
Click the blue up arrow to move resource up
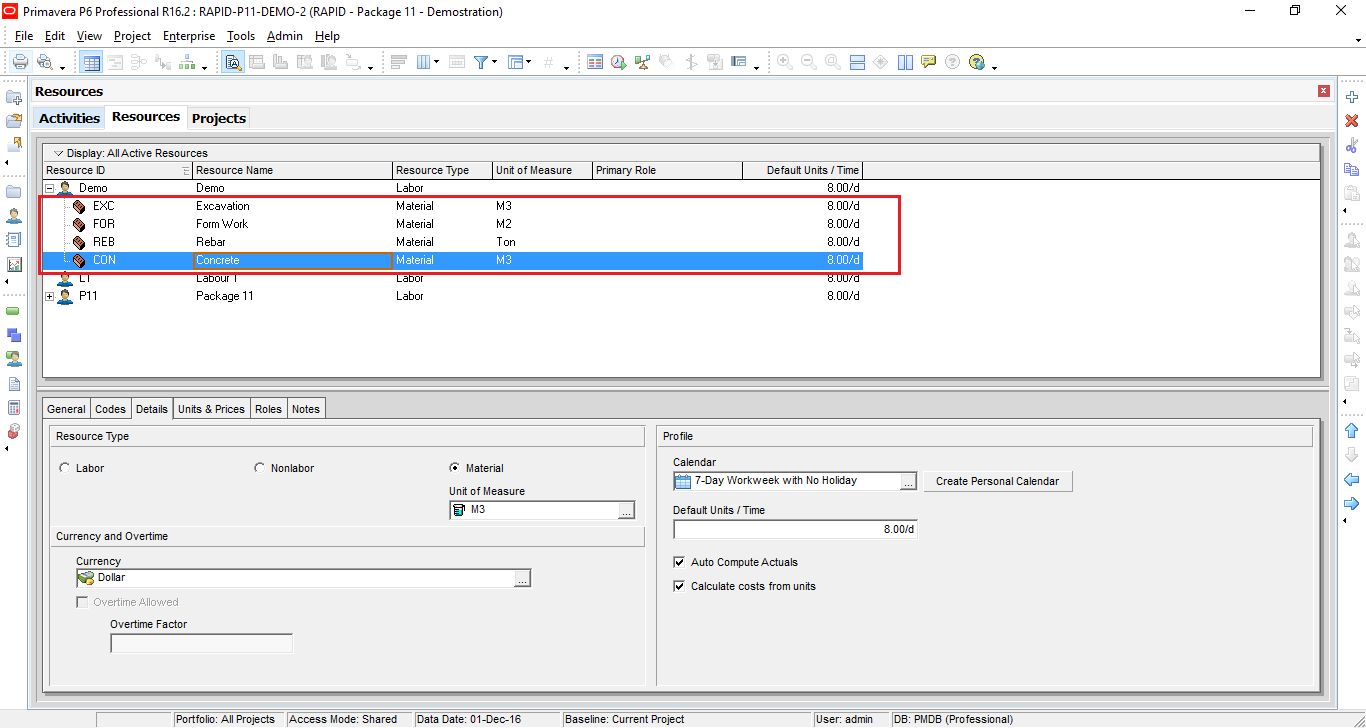[x=1352, y=430]
